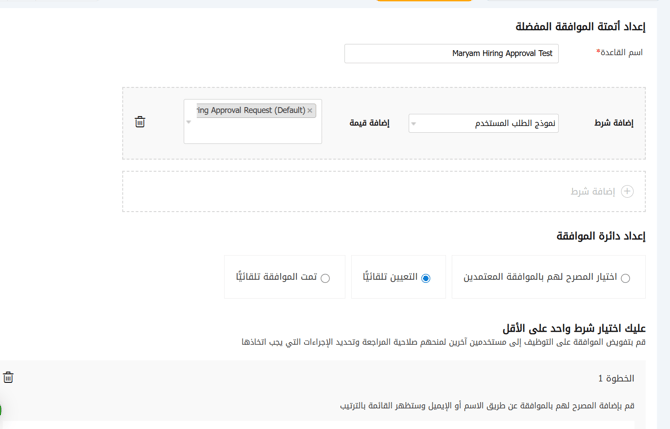Click the 'الخطوة 1' step header
This screenshot has width=670, height=429.
click(x=615, y=379)
